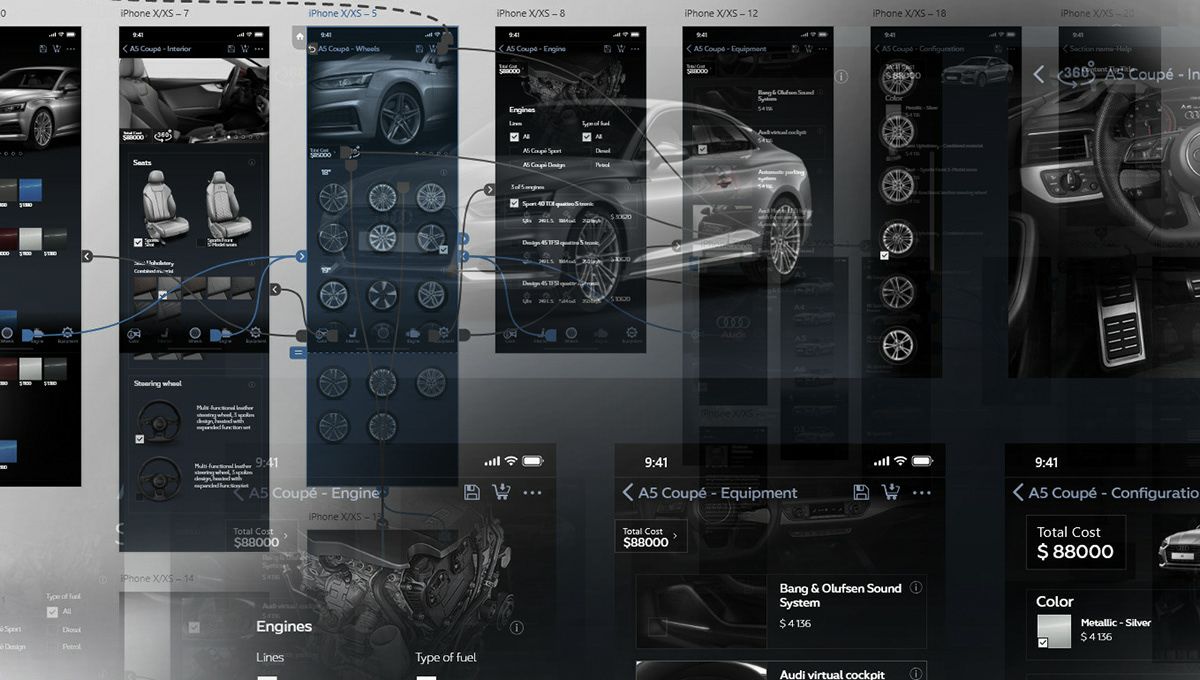Select Equipment gear tab in Engine screen bottom bar
The height and width of the screenshot is (680, 1200).
pos(631,334)
